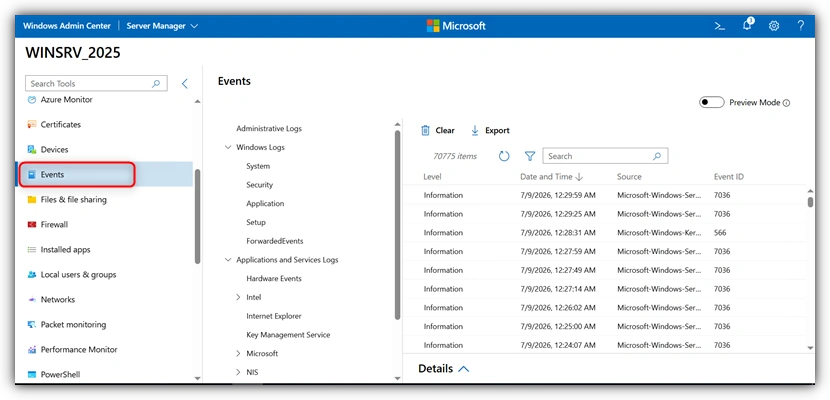Refresh the events list
Image resolution: width=830 pixels, height=400 pixels.
pos(504,156)
